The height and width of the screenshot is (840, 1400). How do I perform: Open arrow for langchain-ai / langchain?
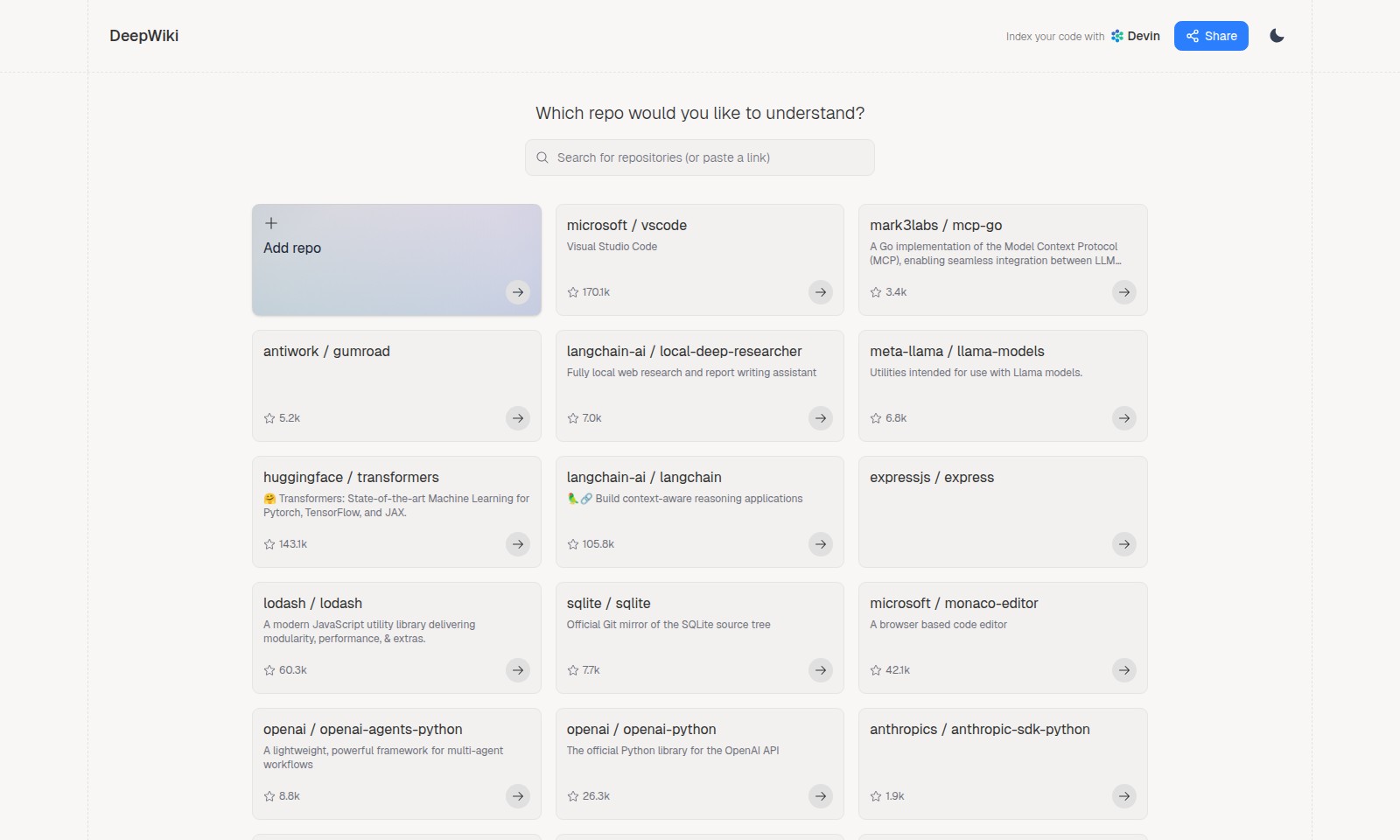pos(821,544)
